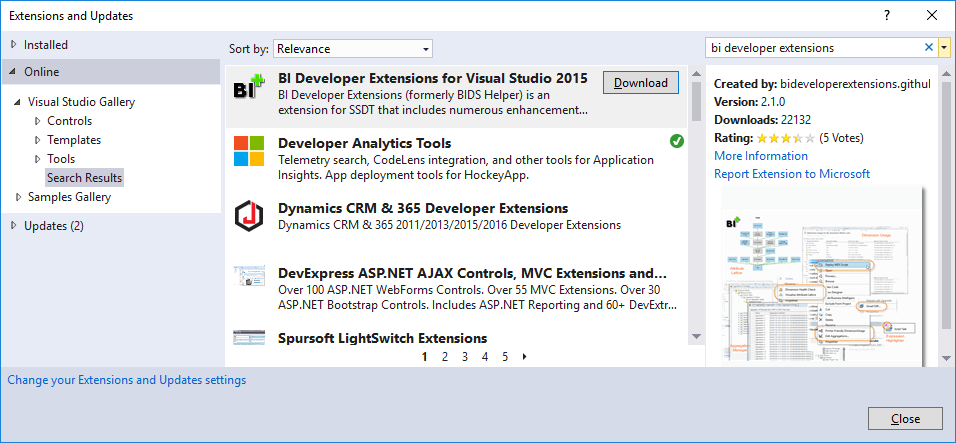Close window with title bar X
956x443 pixels.
932,16
